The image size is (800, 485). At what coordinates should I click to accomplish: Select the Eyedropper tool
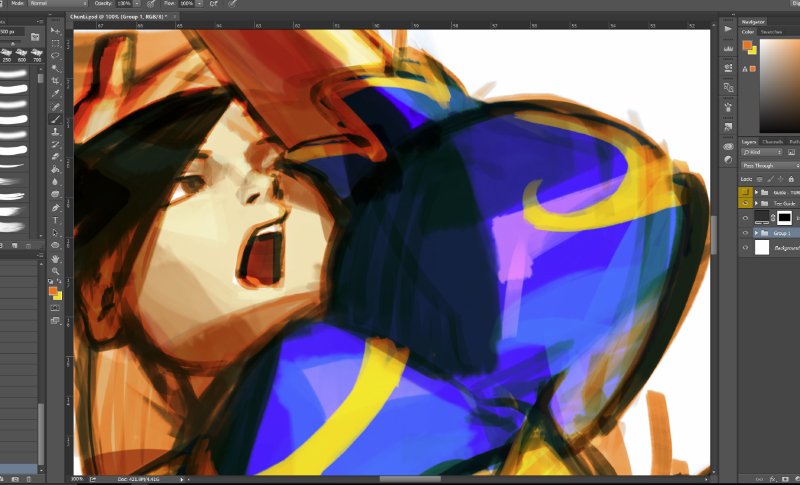point(55,93)
